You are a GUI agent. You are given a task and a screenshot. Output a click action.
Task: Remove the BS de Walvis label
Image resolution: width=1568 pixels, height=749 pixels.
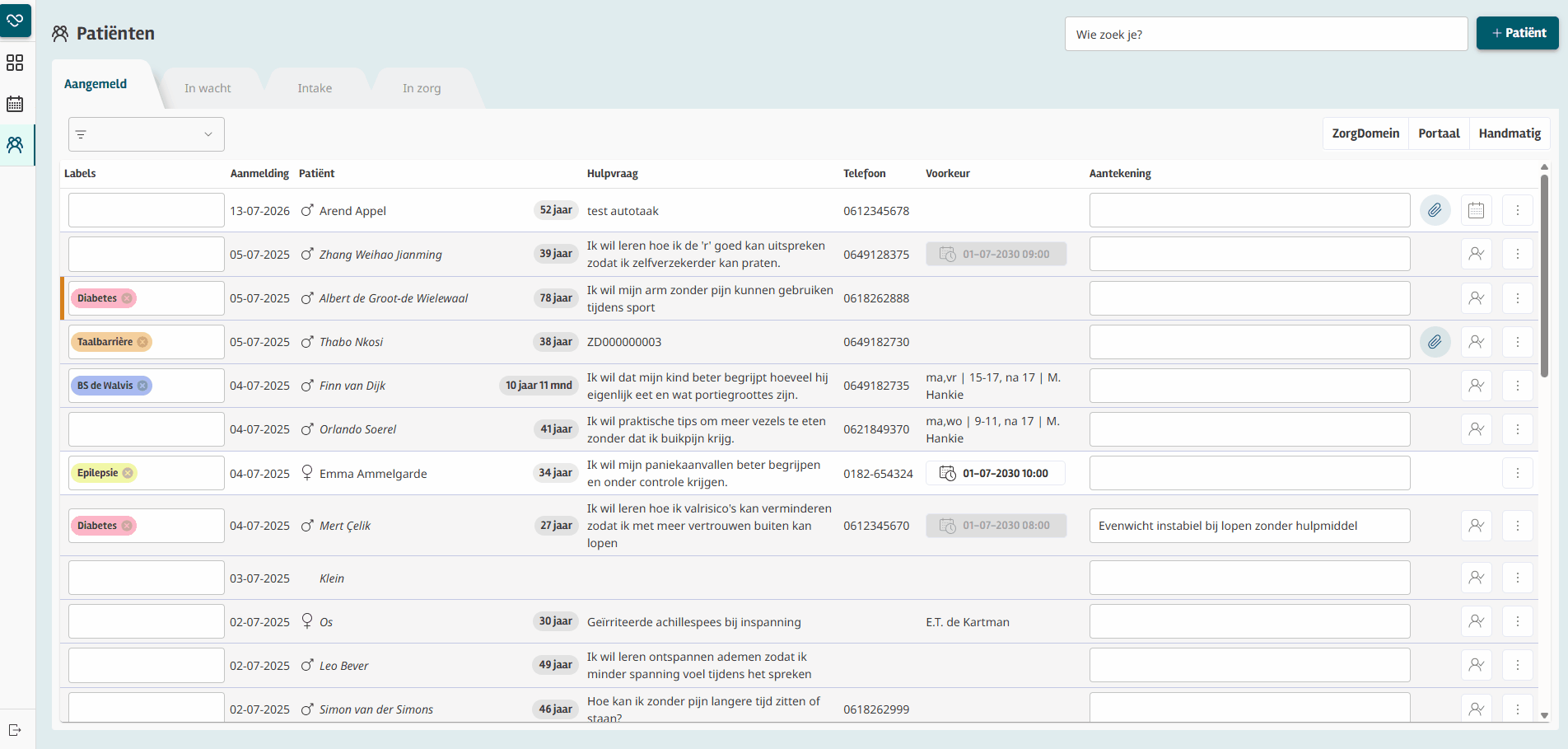(x=142, y=386)
